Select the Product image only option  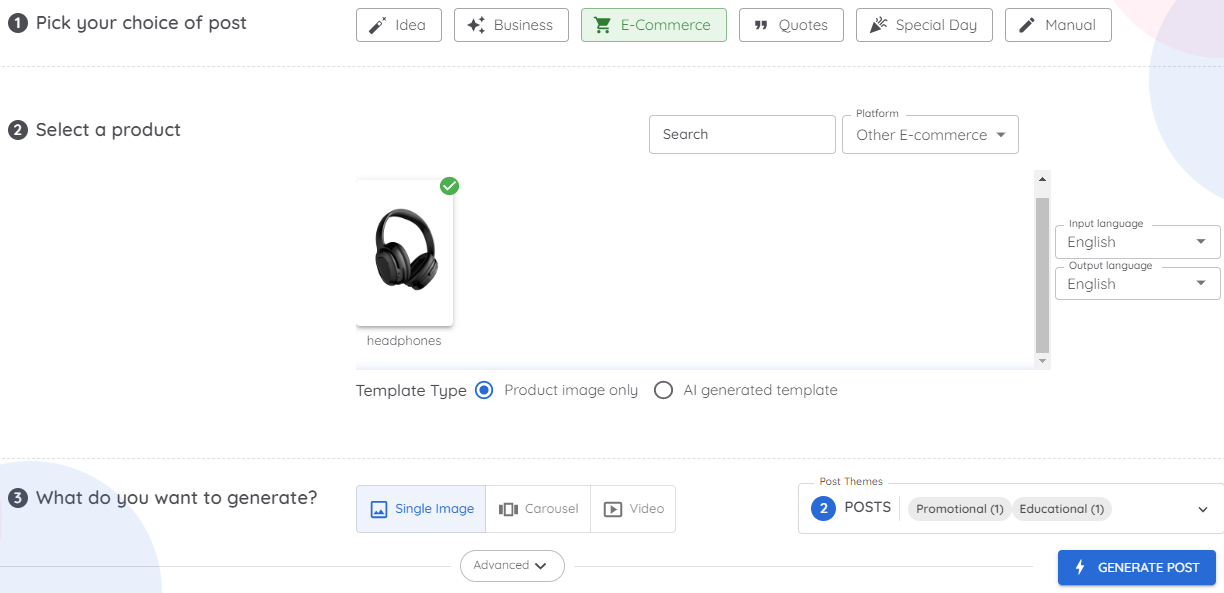[484, 390]
